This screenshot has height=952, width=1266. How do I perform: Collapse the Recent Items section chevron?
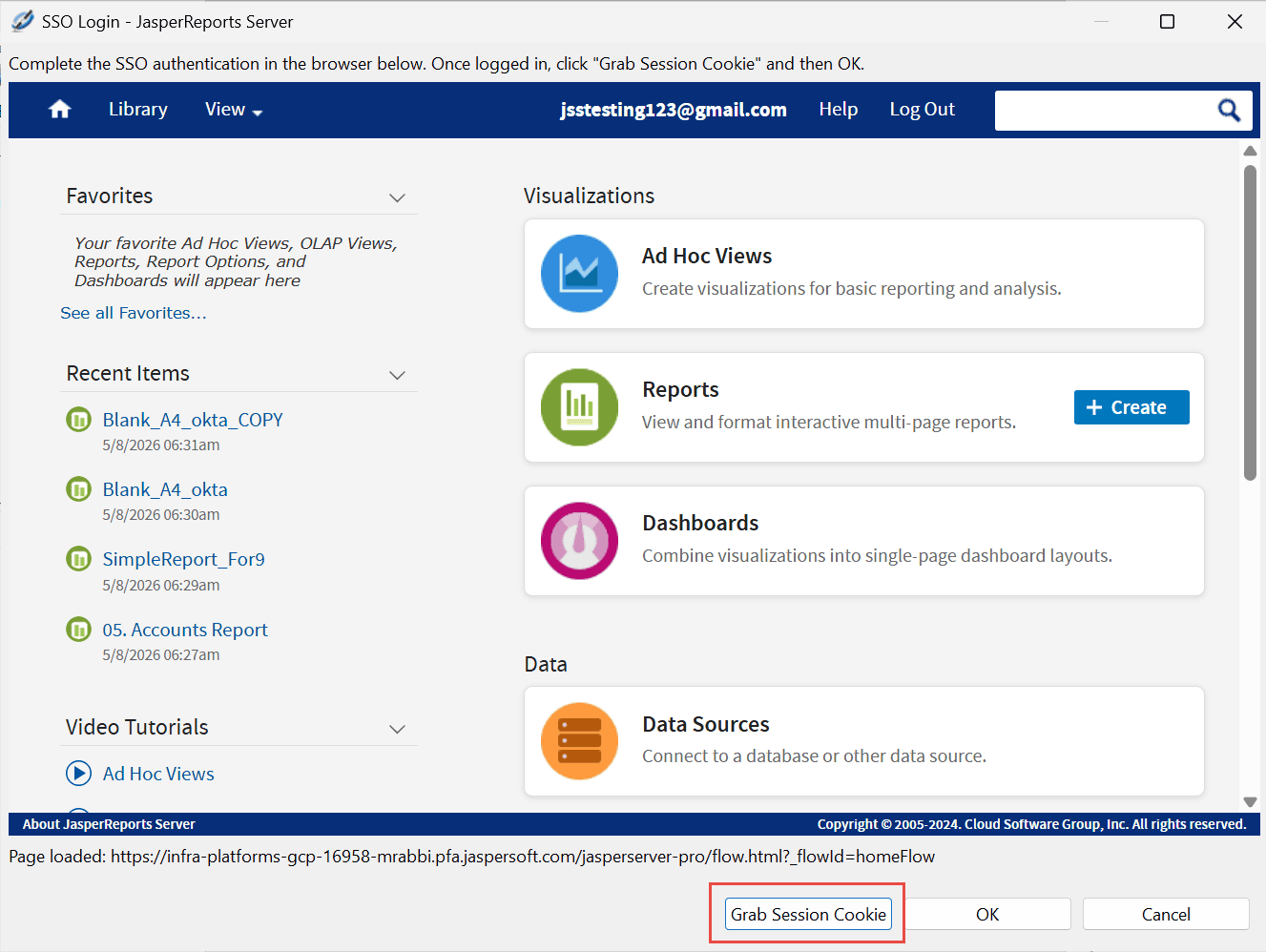tap(398, 375)
